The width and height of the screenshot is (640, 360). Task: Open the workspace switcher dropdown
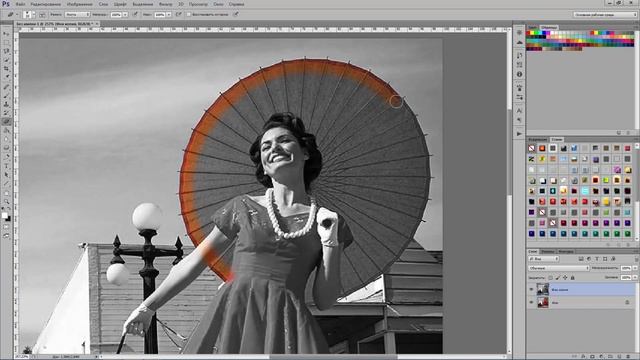pos(605,14)
